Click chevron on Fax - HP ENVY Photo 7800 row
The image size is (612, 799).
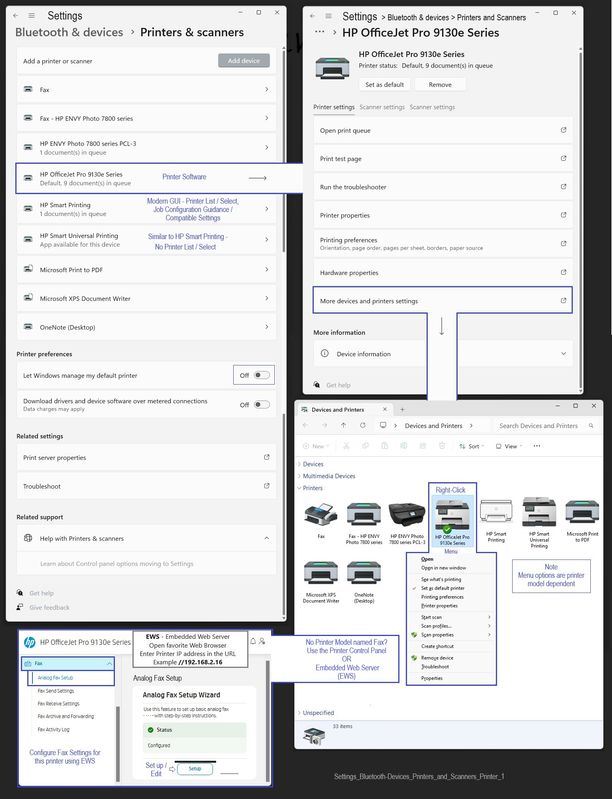click(x=267, y=118)
